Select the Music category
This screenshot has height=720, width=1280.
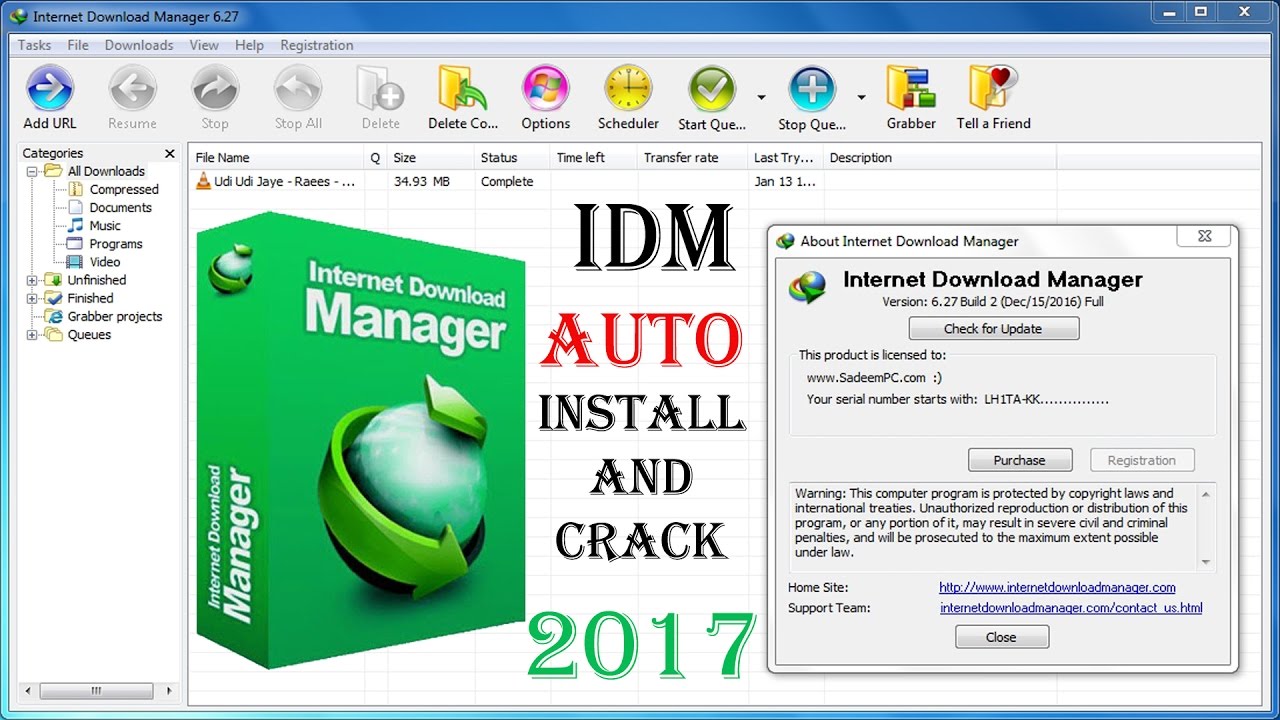click(x=105, y=225)
